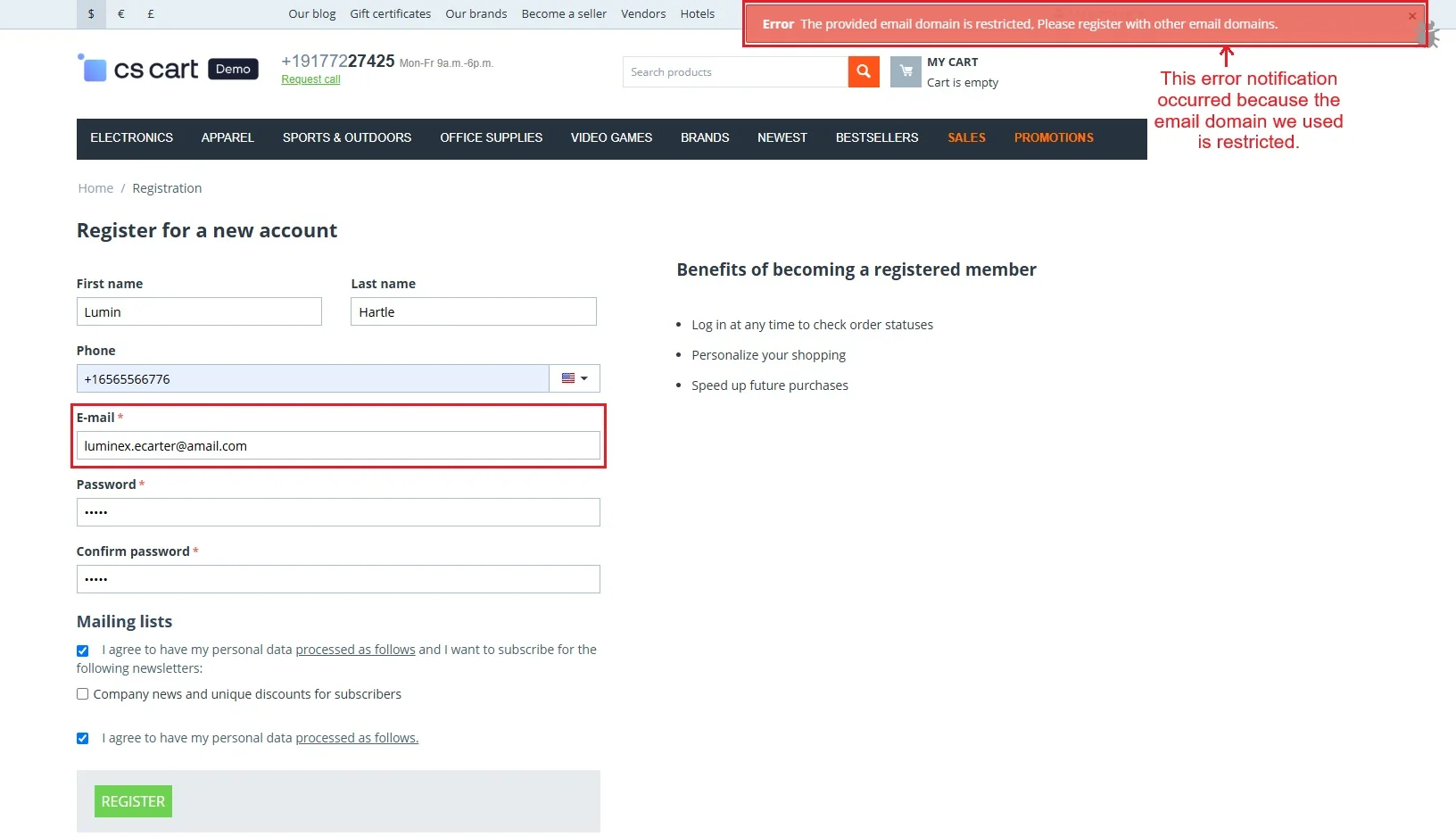Focus the Search products box

tap(734, 72)
